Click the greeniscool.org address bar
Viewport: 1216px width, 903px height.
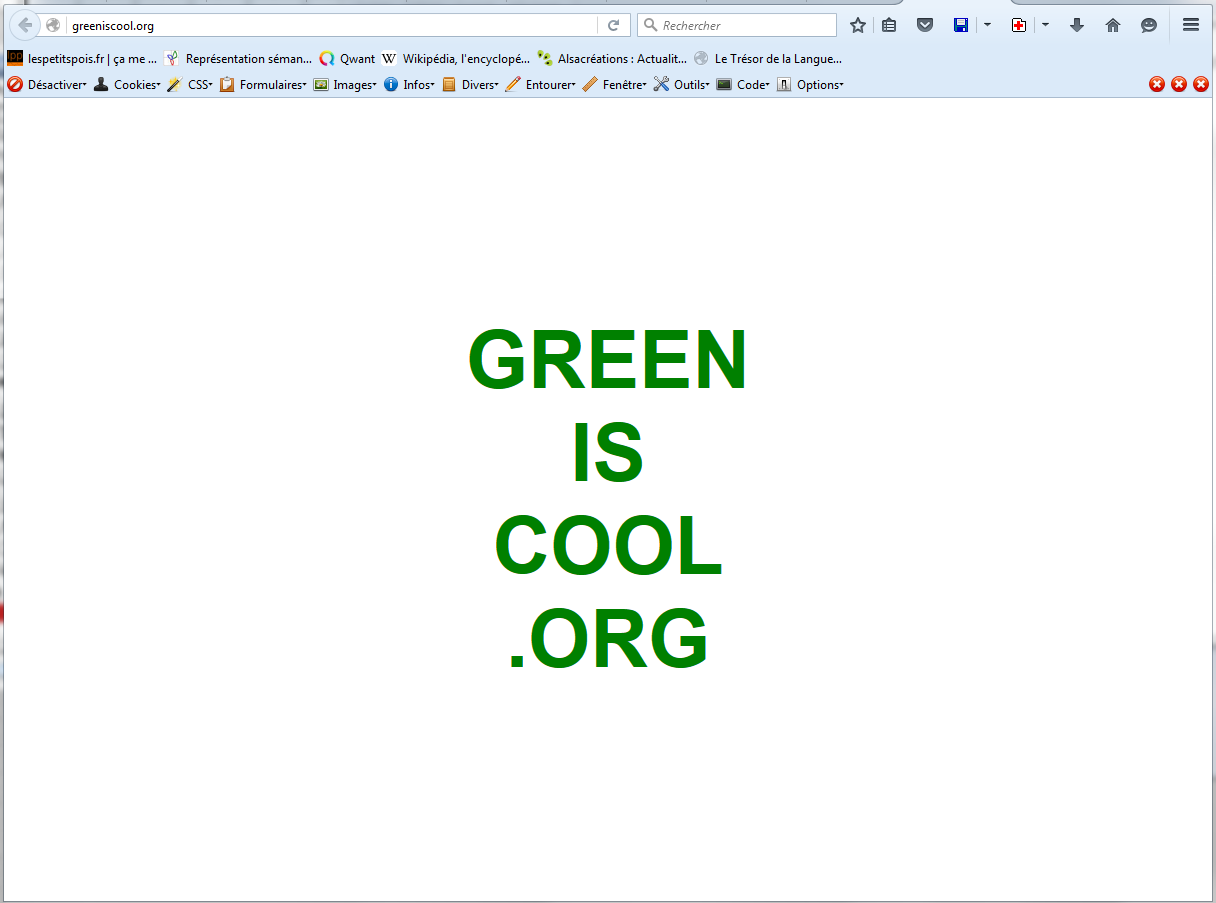[330, 25]
